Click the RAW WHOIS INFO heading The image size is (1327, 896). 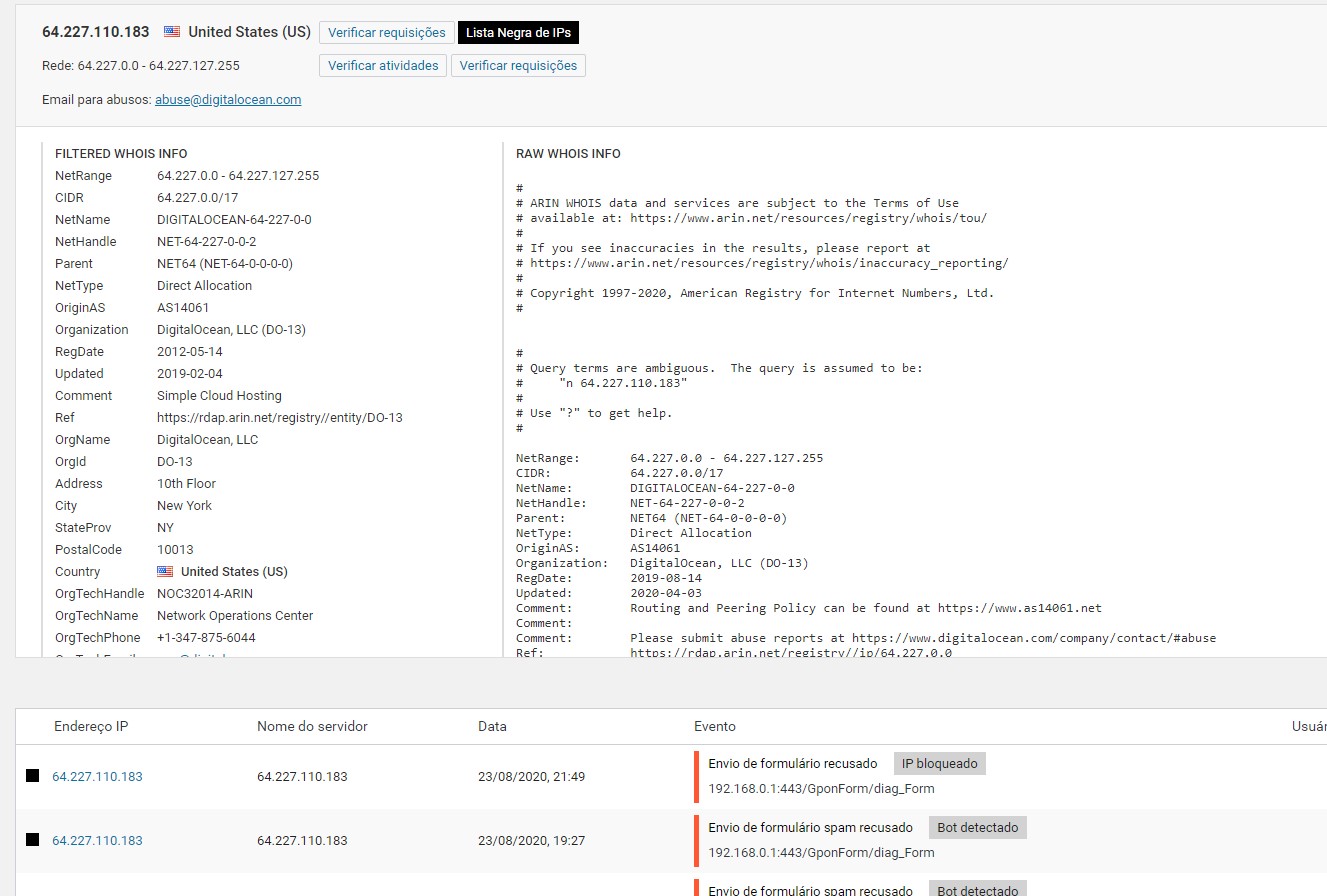click(x=568, y=154)
